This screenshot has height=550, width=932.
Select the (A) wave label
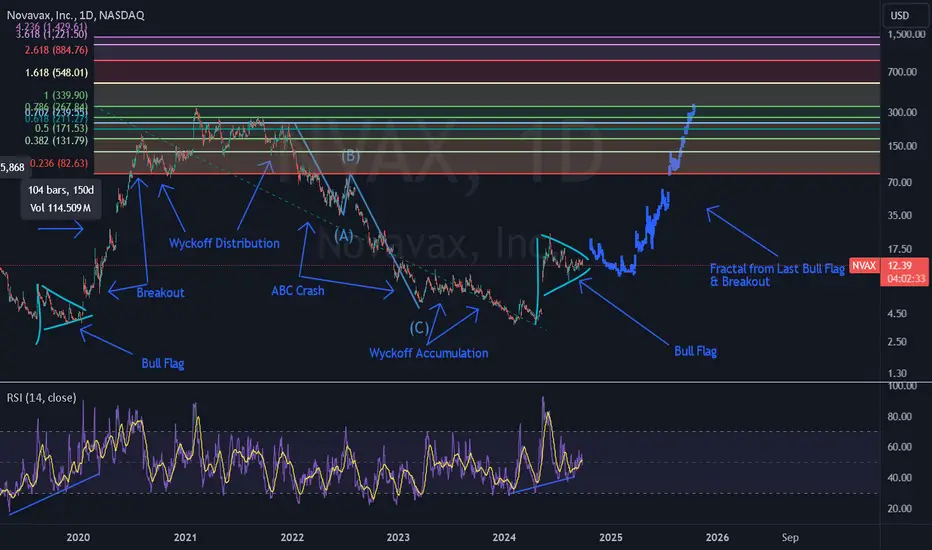point(344,235)
